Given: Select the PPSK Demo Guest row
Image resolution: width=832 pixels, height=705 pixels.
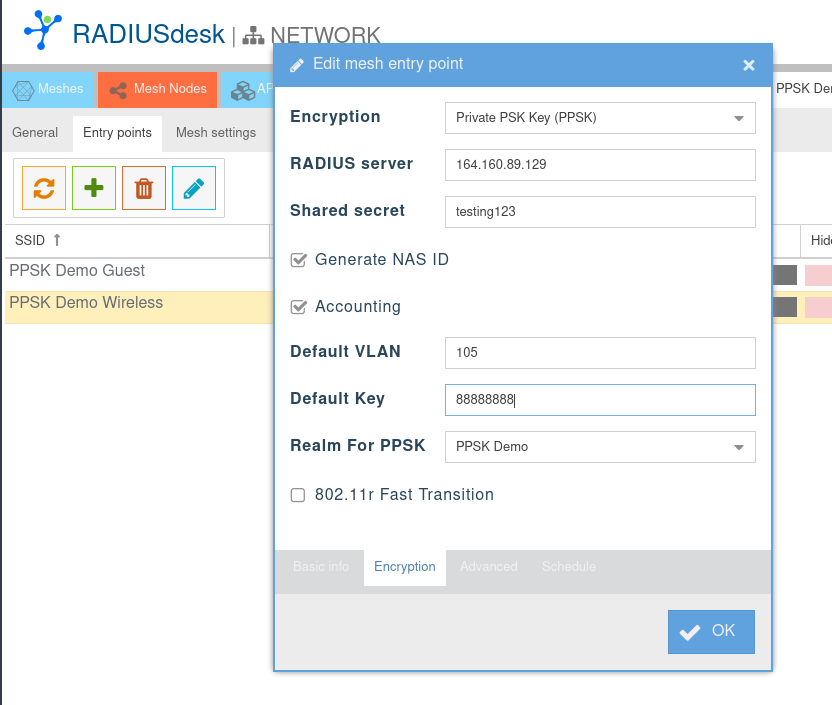Looking at the screenshot, I should 77,271.
